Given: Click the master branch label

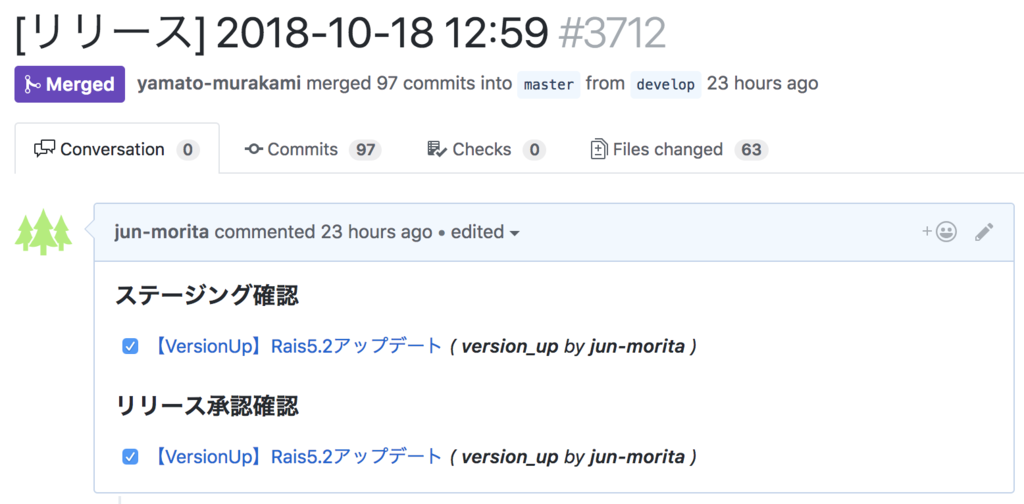Looking at the screenshot, I should click(549, 85).
